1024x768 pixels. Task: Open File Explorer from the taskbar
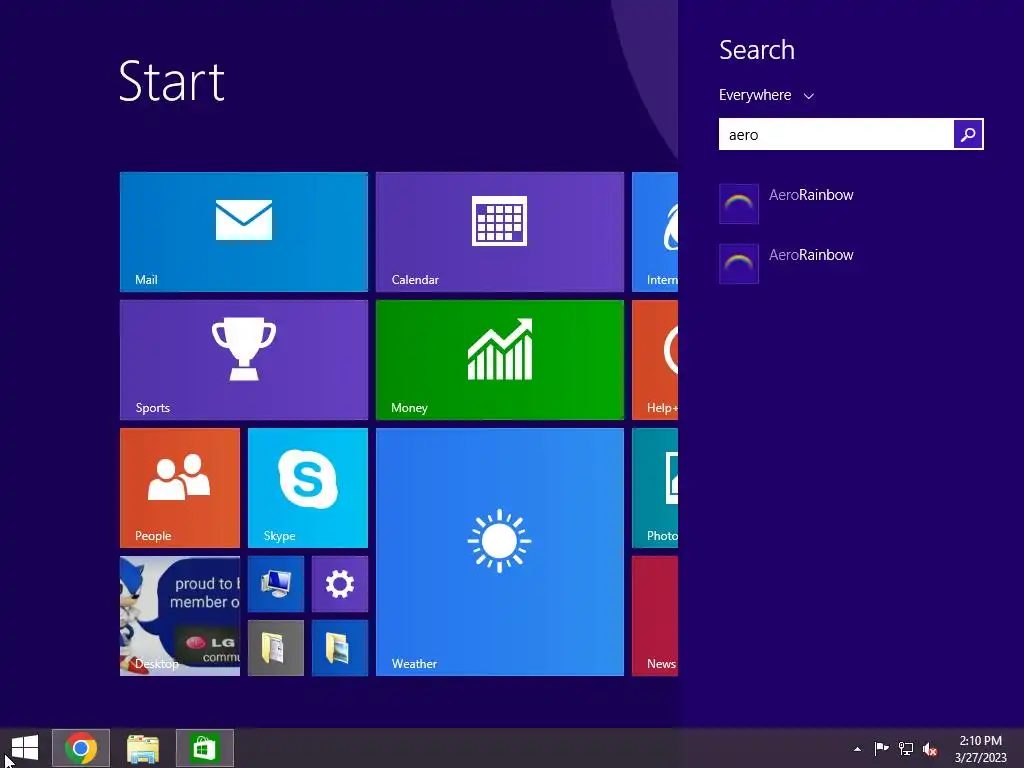[x=143, y=748]
